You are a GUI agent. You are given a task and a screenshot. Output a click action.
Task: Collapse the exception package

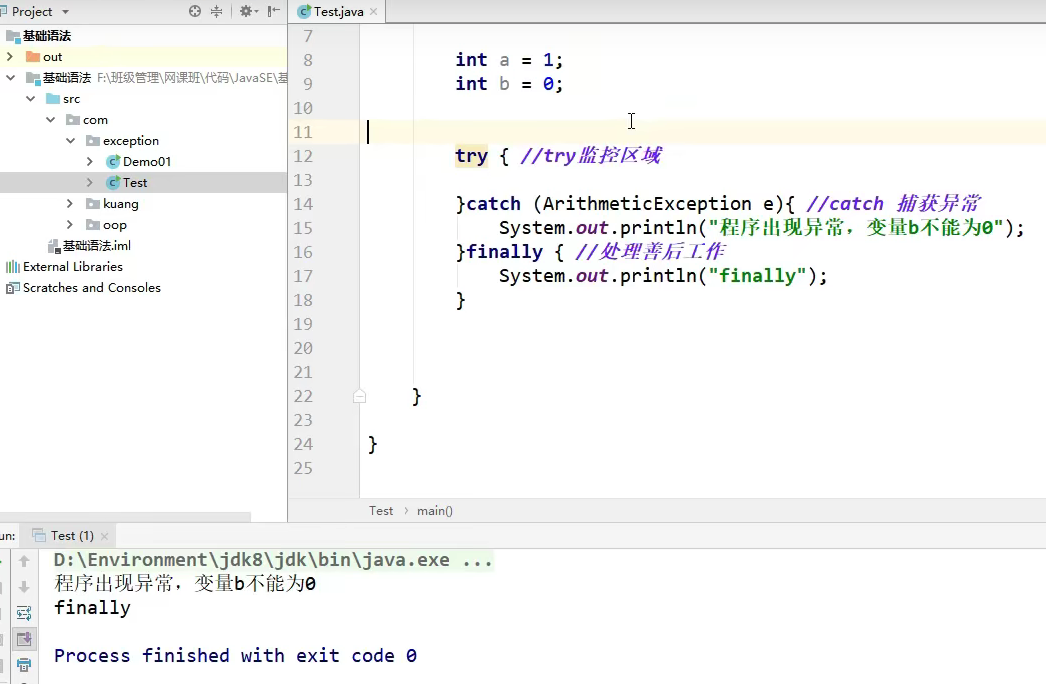click(x=71, y=141)
